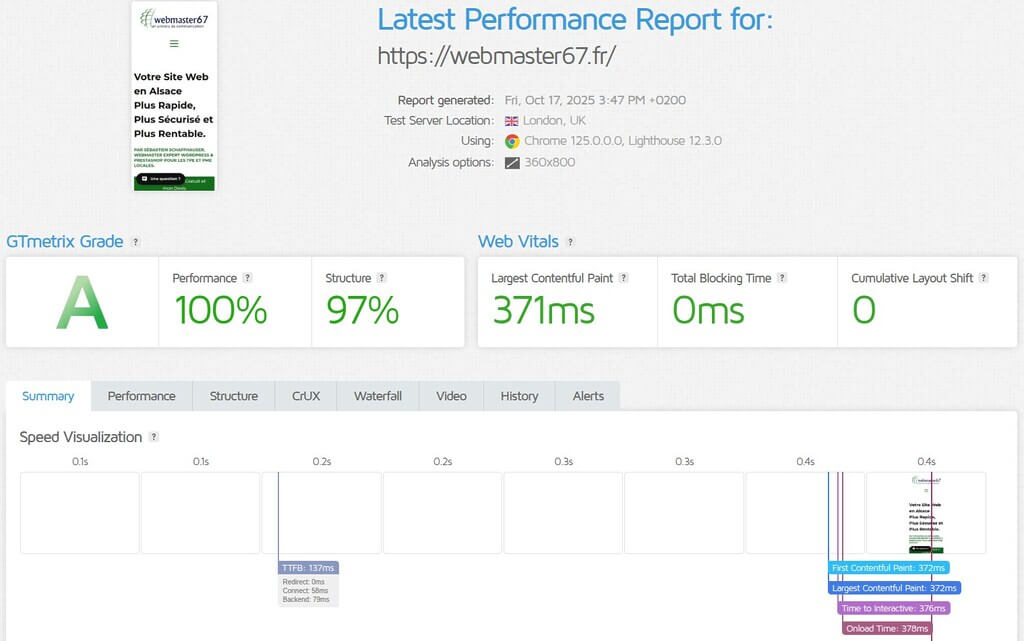
Task: Go to the Video tab
Action: tap(451, 396)
